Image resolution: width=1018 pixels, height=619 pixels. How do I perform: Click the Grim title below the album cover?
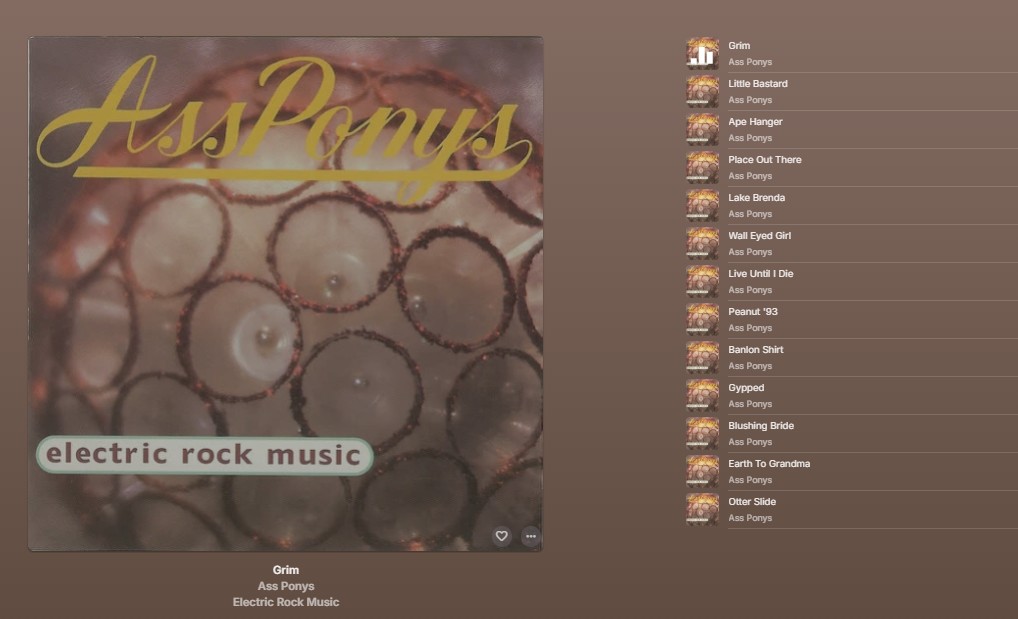[x=286, y=570]
